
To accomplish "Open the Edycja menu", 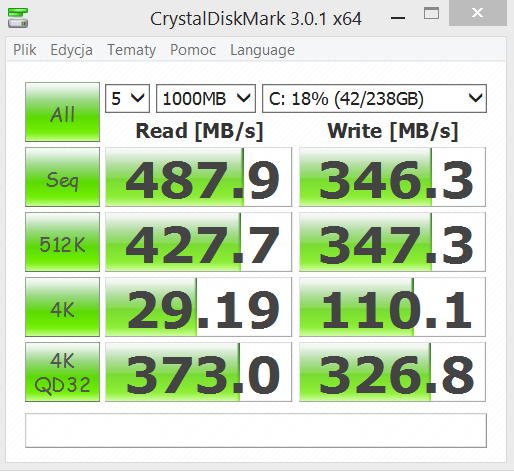I will [x=71, y=50].
